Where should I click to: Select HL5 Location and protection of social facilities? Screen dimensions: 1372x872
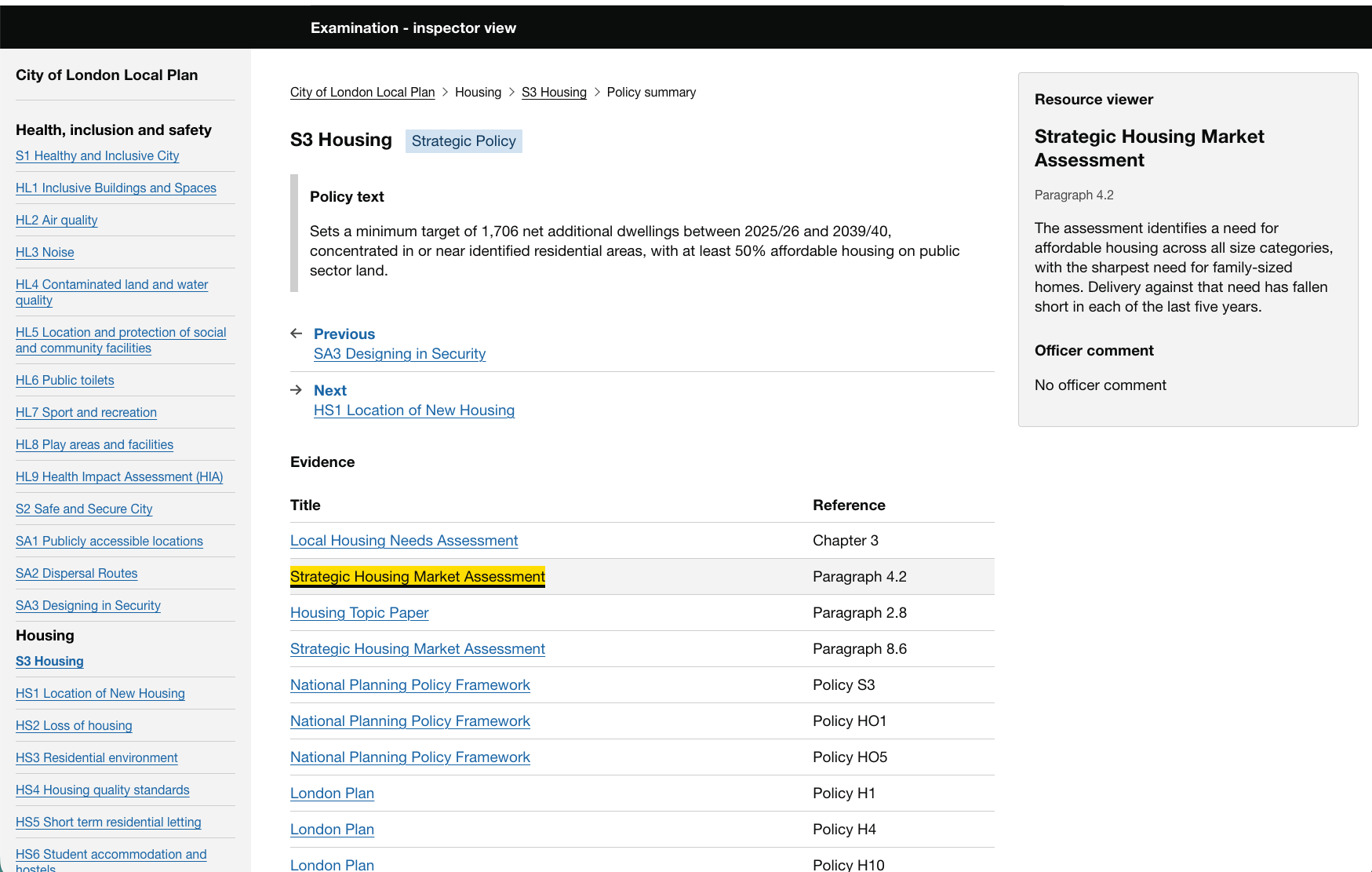coord(121,340)
